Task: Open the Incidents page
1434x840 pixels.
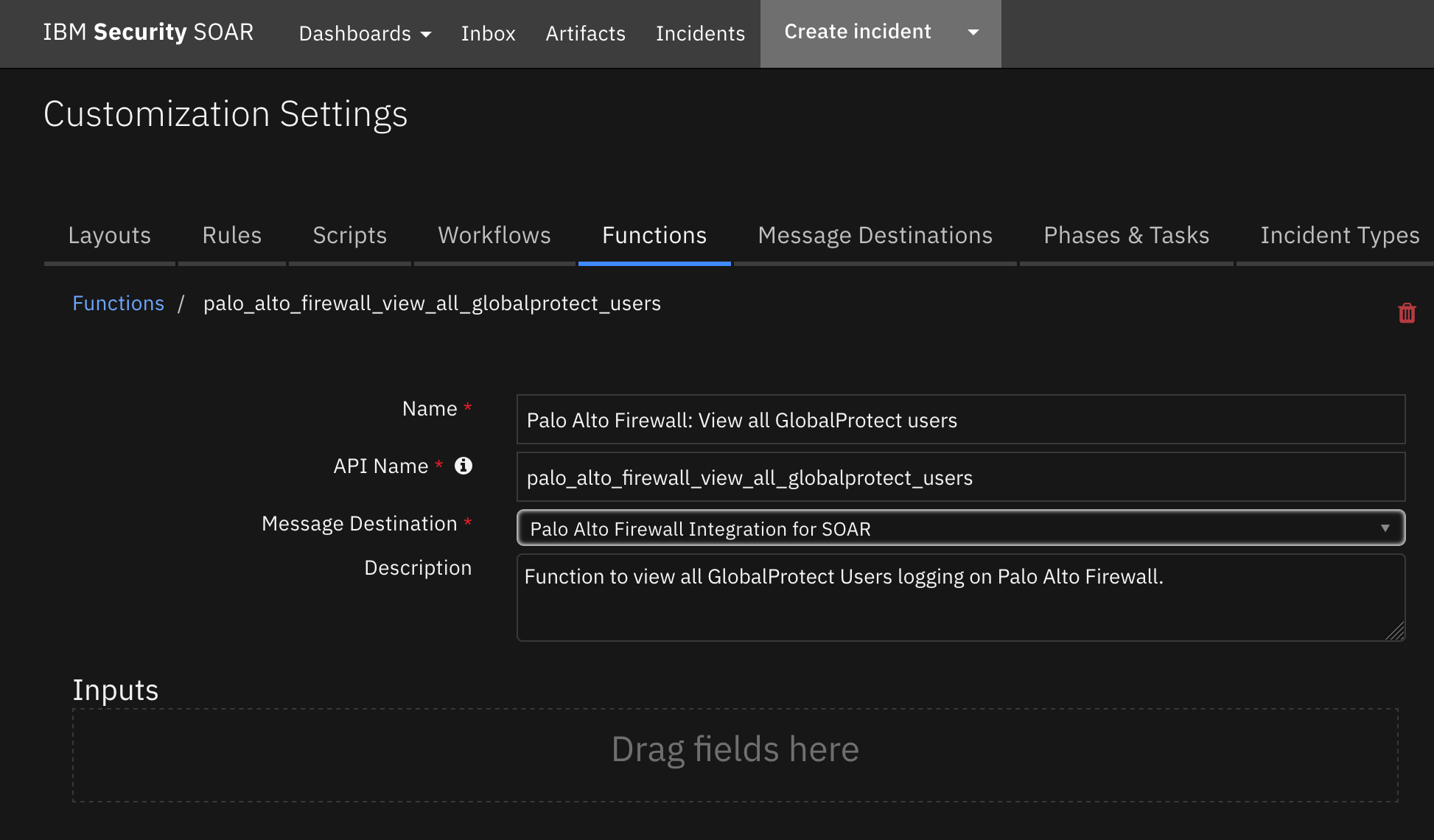Action: (x=700, y=33)
